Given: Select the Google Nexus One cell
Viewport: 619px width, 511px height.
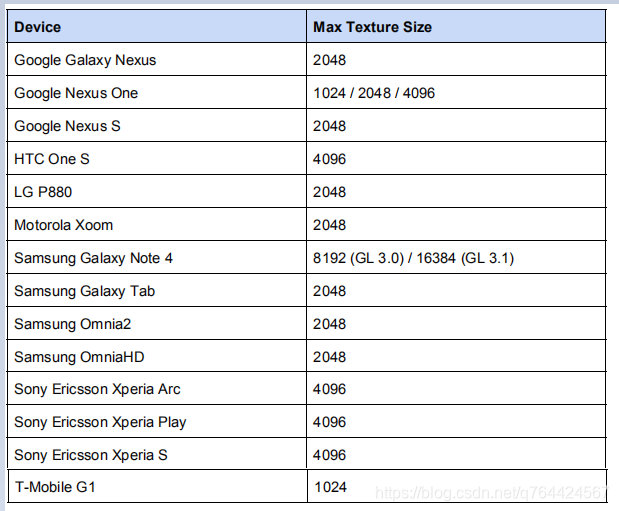Looking at the screenshot, I should (x=76, y=93).
